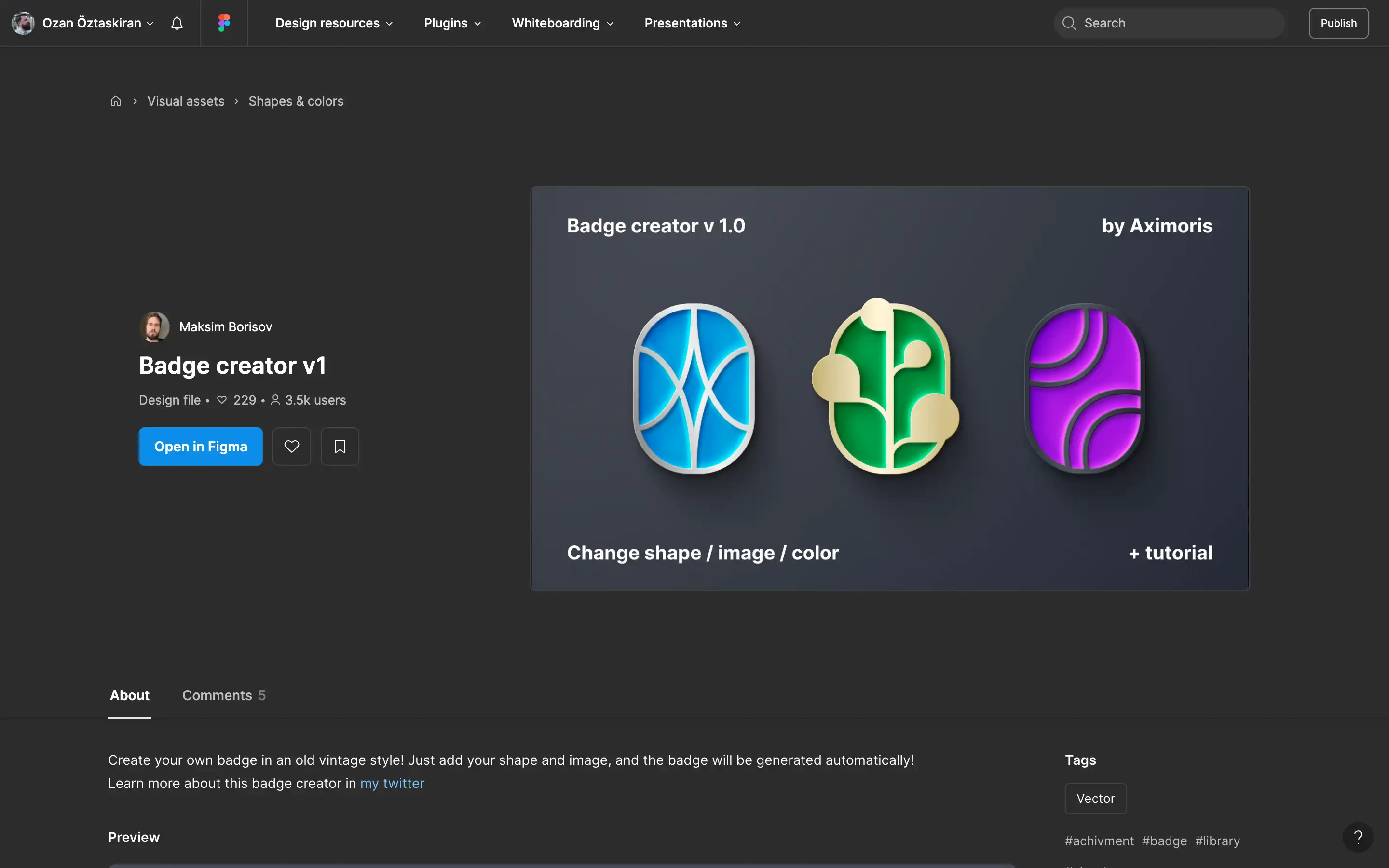Open the Whiteboarding dropdown menu
The image size is (1389, 868).
(562, 23)
